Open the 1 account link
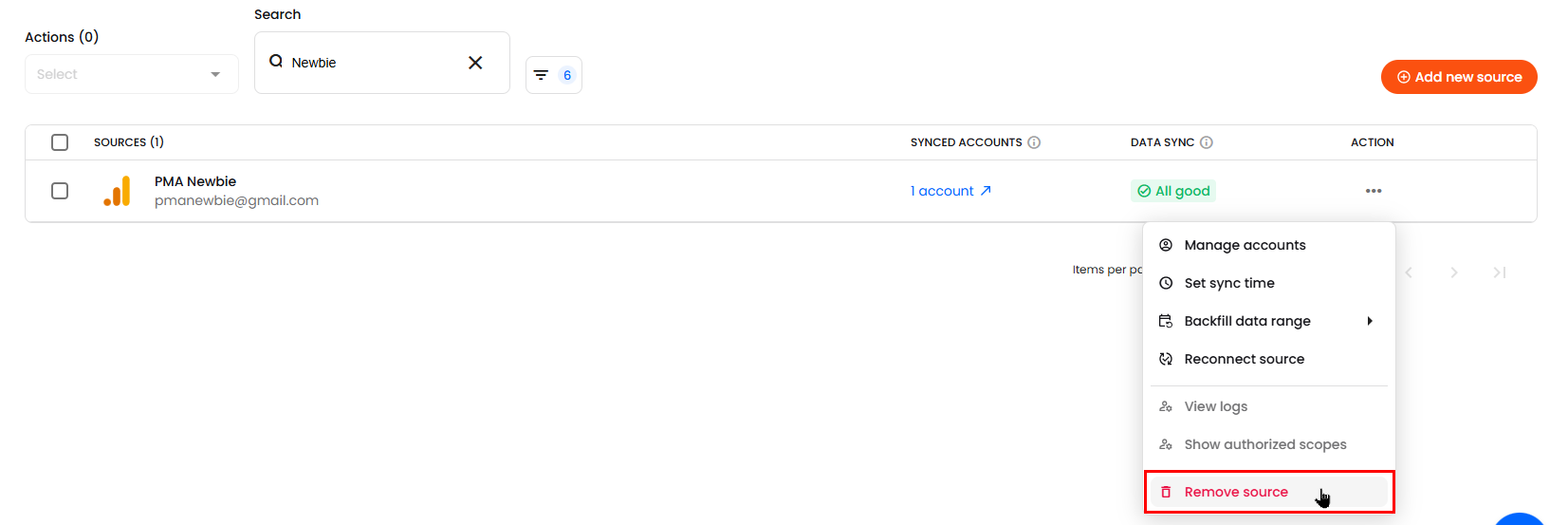 click(950, 191)
